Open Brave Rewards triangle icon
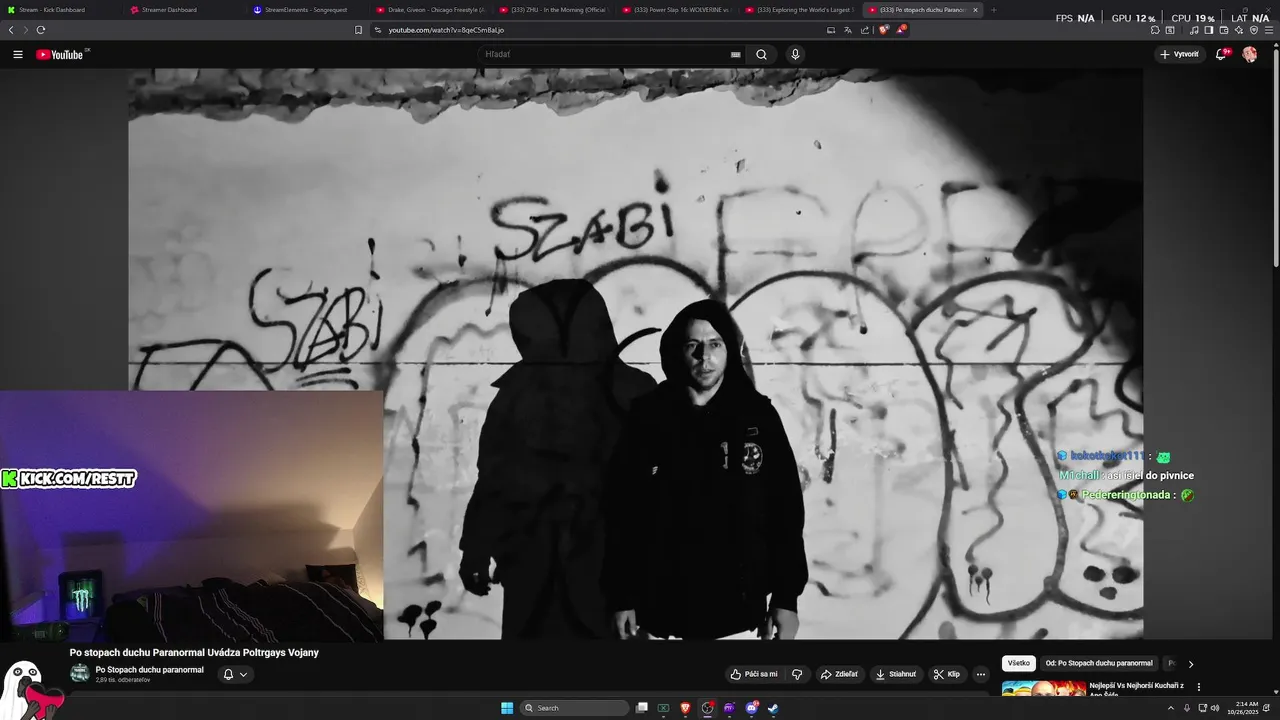Image resolution: width=1280 pixels, height=720 pixels. click(901, 30)
